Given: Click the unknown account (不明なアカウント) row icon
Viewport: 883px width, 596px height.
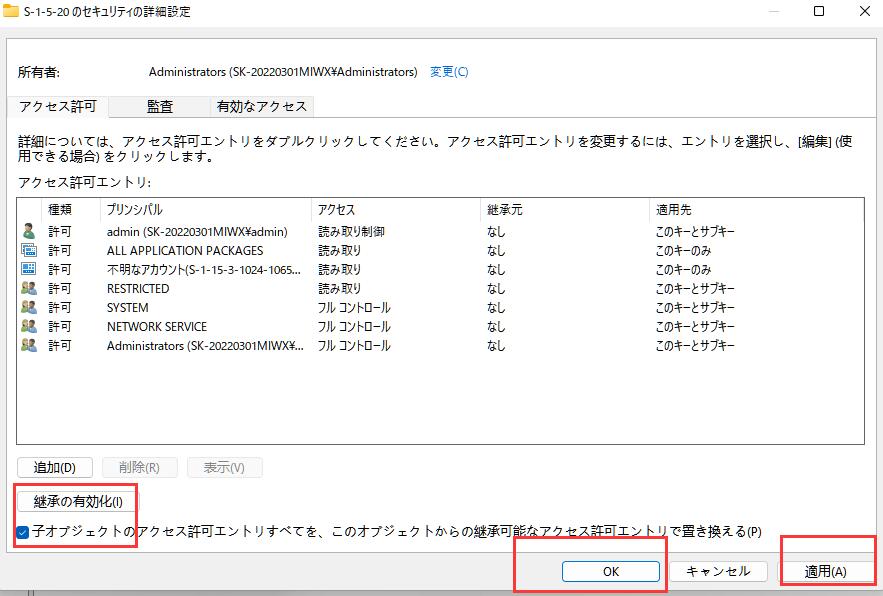Looking at the screenshot, I should click(29, 269).
